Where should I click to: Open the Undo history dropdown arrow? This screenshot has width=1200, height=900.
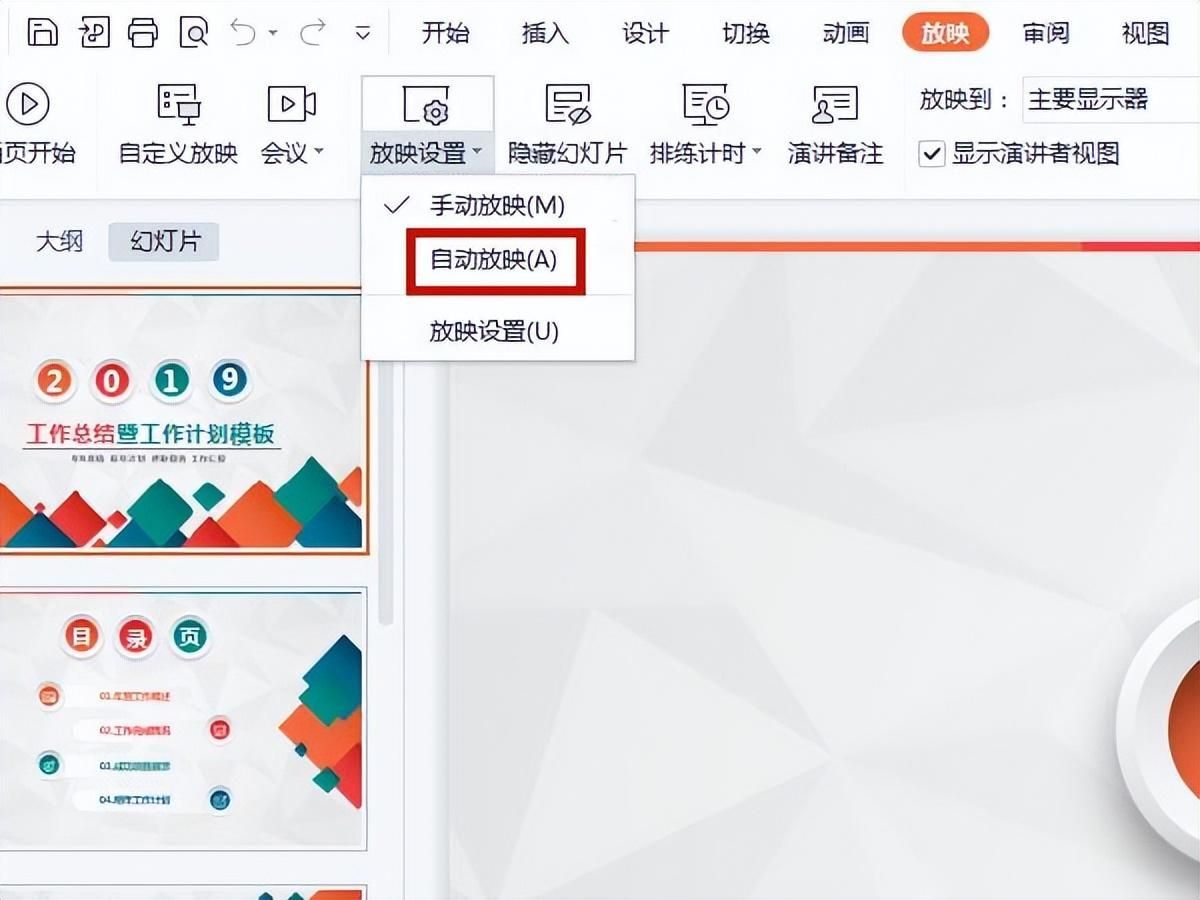pyautogui.click(x=274, y=33)
